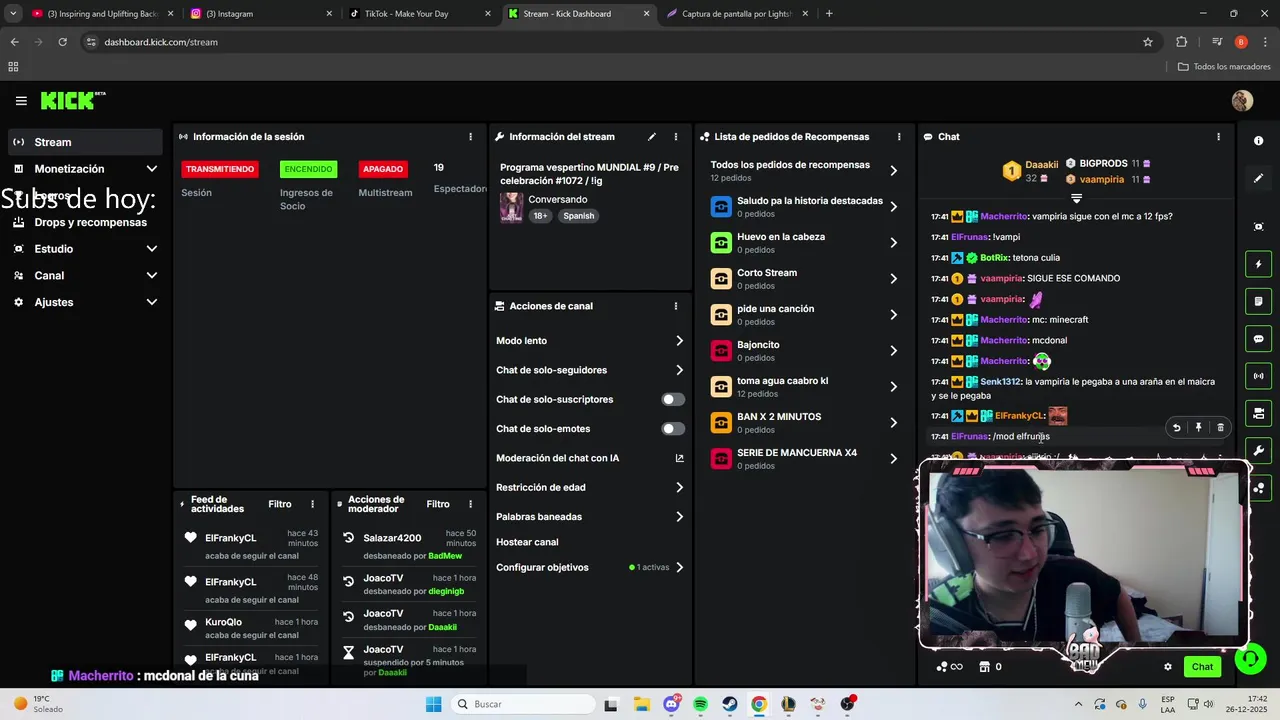Image resolution: width=1280 pixels, height=720 pixels.
Task: Switch to the Instagram browser tab
Action: click(260, 14)
